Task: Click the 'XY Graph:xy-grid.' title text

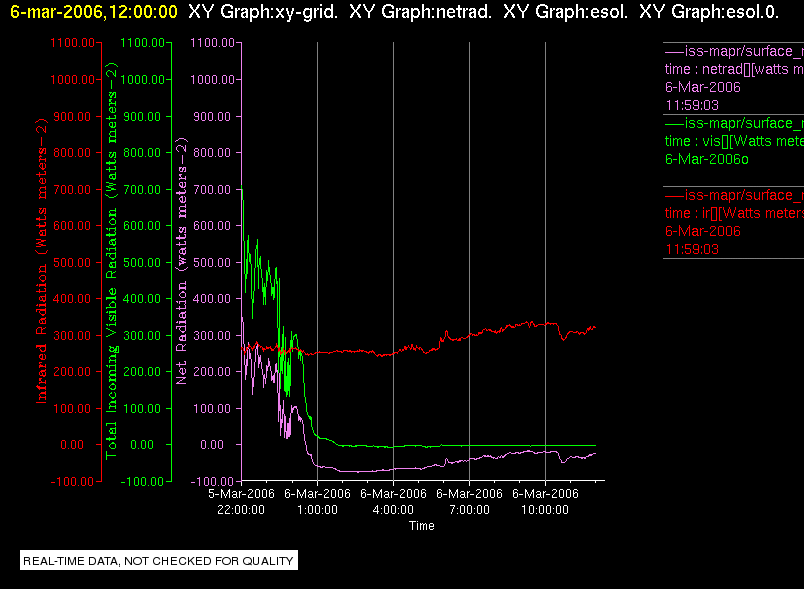Action: [263, 12]
